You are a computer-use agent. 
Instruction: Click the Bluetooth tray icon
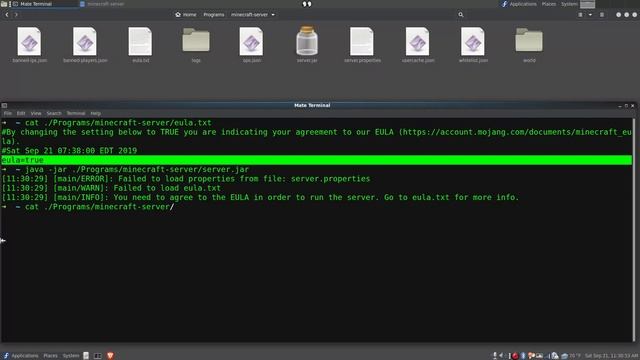(523, 356)
